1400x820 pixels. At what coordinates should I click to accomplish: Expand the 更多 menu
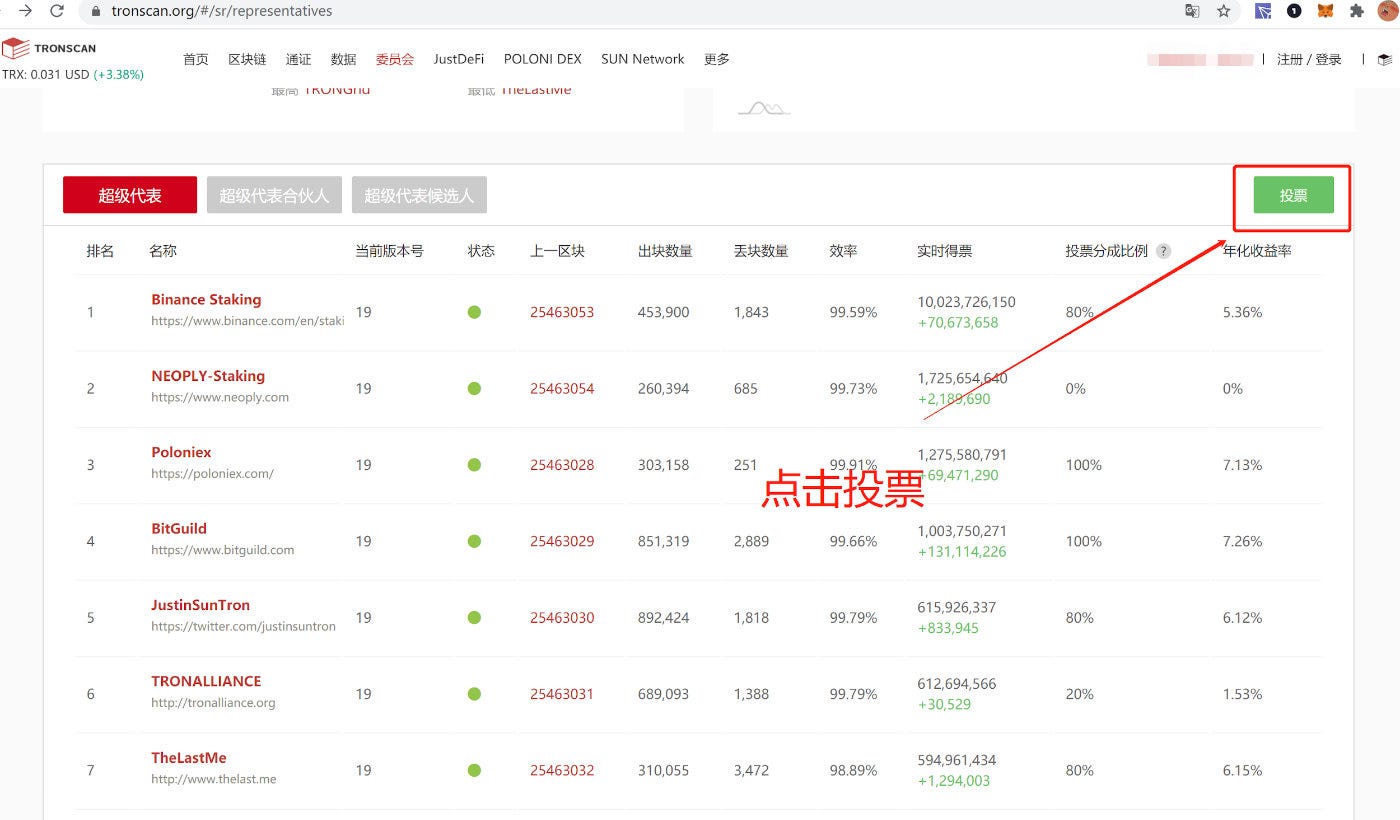click(717, 59)
